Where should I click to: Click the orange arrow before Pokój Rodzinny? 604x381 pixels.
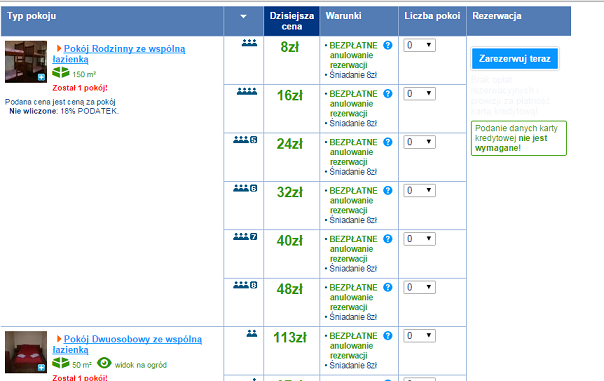coord(59,49)
